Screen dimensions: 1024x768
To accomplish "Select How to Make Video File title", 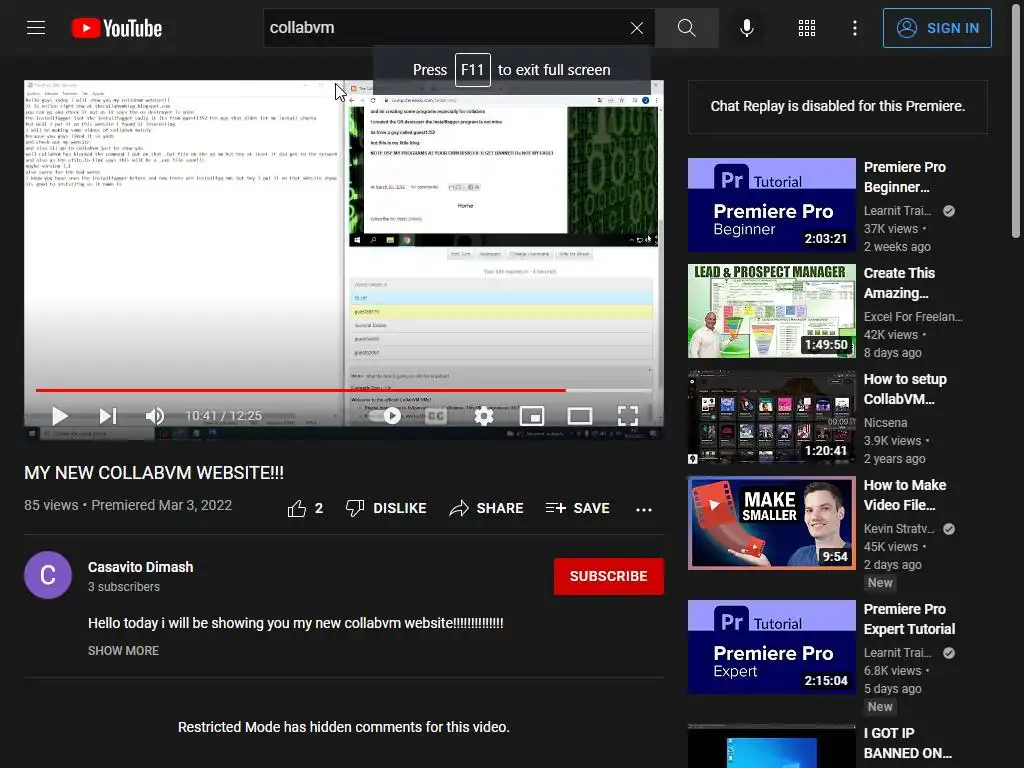I will click(905, 494).
